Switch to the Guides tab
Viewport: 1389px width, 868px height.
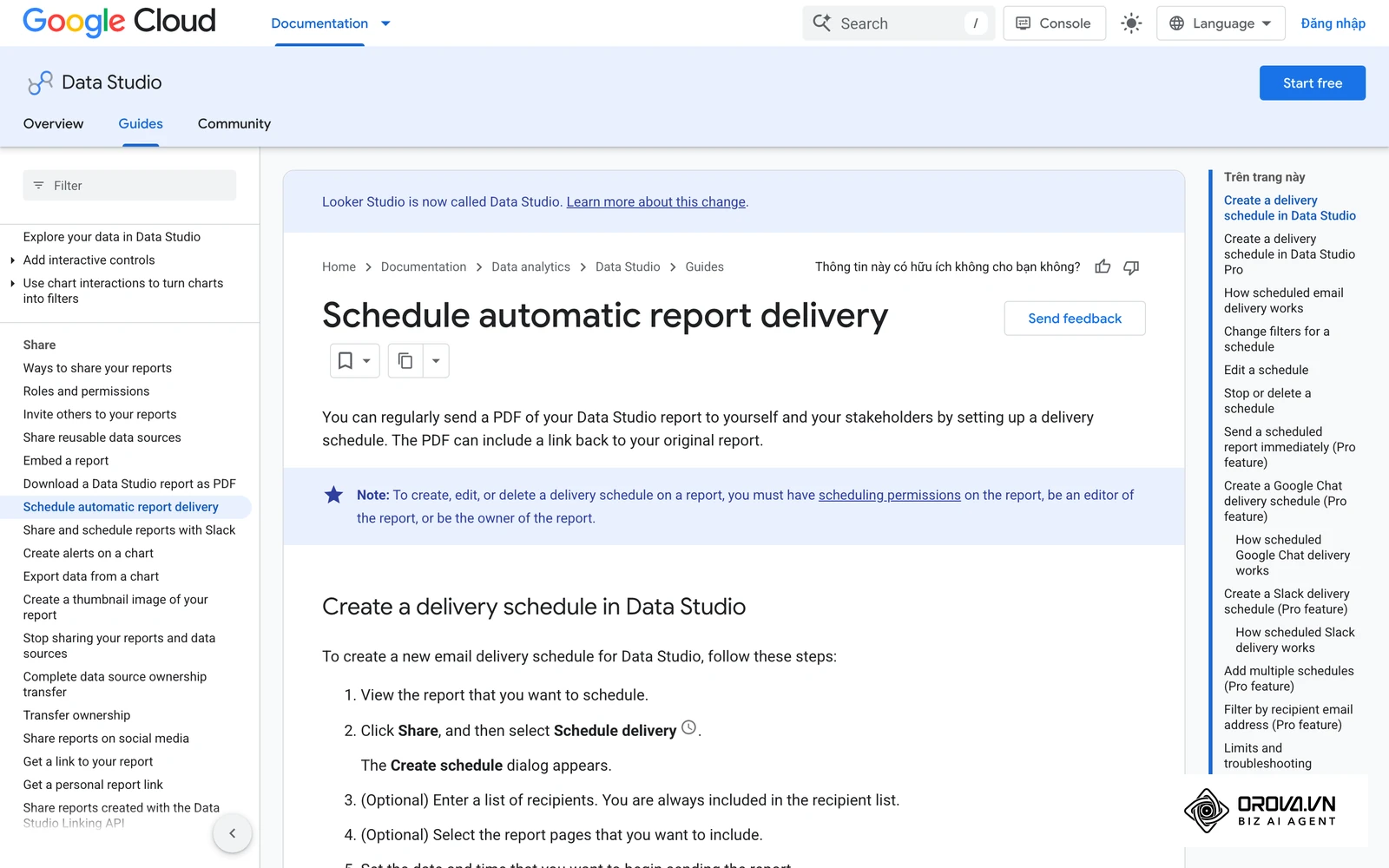click(141, 124)
